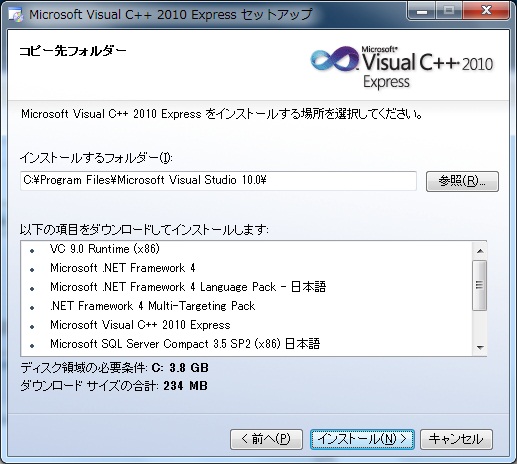The width and height of the screenshot is (517, 464).
Task: Open folder browser with 参照(R)... button
Action: point(462,181)
